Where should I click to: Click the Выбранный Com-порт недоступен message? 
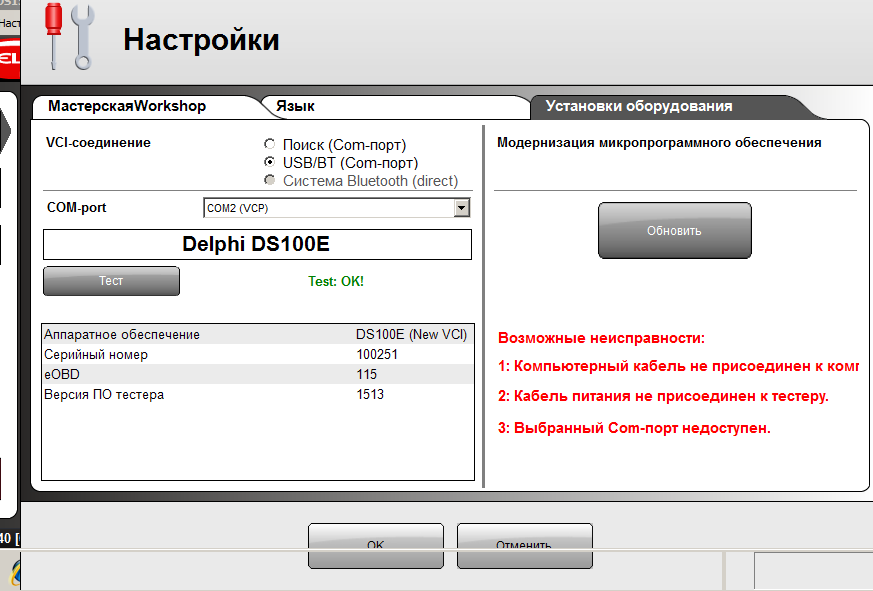pyautogui.click(x=634, y=428)
